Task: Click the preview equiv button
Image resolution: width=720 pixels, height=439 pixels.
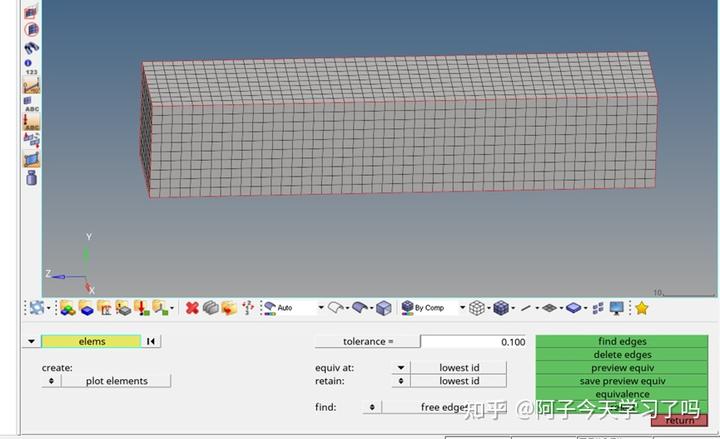Action: click(x=622, y=368)
